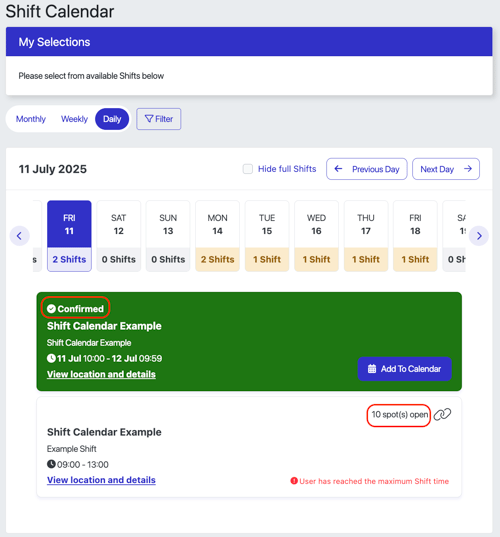Click clock icon beside 09:00 - 13:00

[51, 464]
